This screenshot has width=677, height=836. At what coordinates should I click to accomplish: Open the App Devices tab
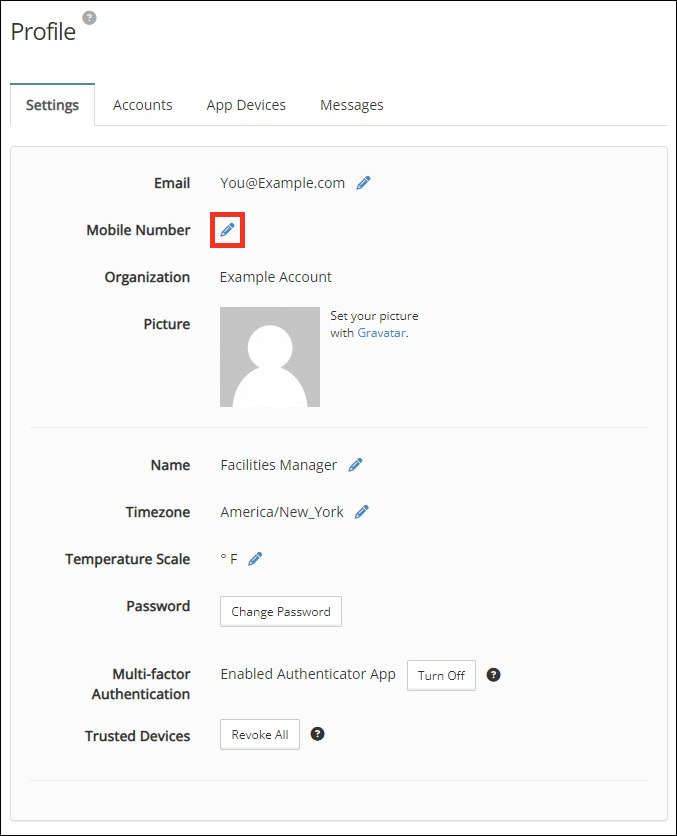pyautogui.click(x=246, y=105)
